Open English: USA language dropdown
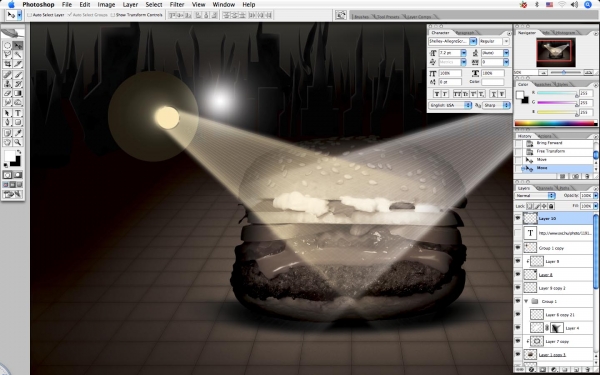Screen dimensions: 600x375 click(450, 105)
